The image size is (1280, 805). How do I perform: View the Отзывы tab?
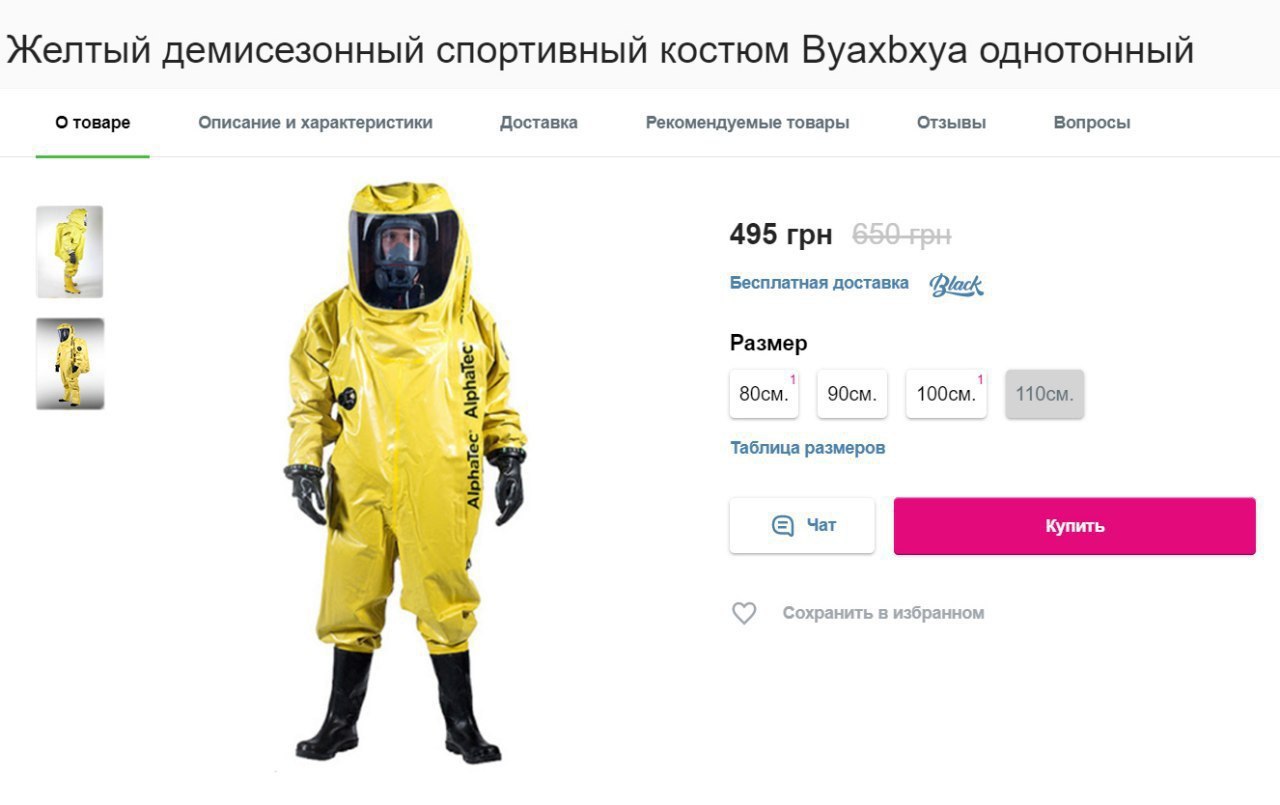pos(951,123)
